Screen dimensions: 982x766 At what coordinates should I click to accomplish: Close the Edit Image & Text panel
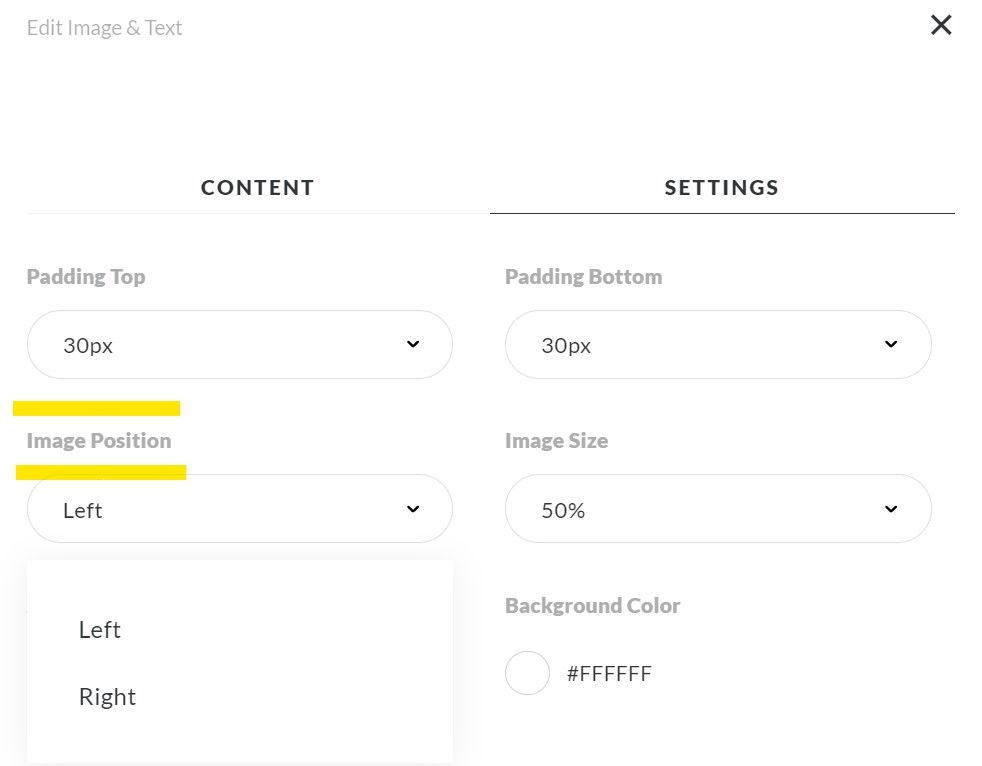click(x=941, y=25)
